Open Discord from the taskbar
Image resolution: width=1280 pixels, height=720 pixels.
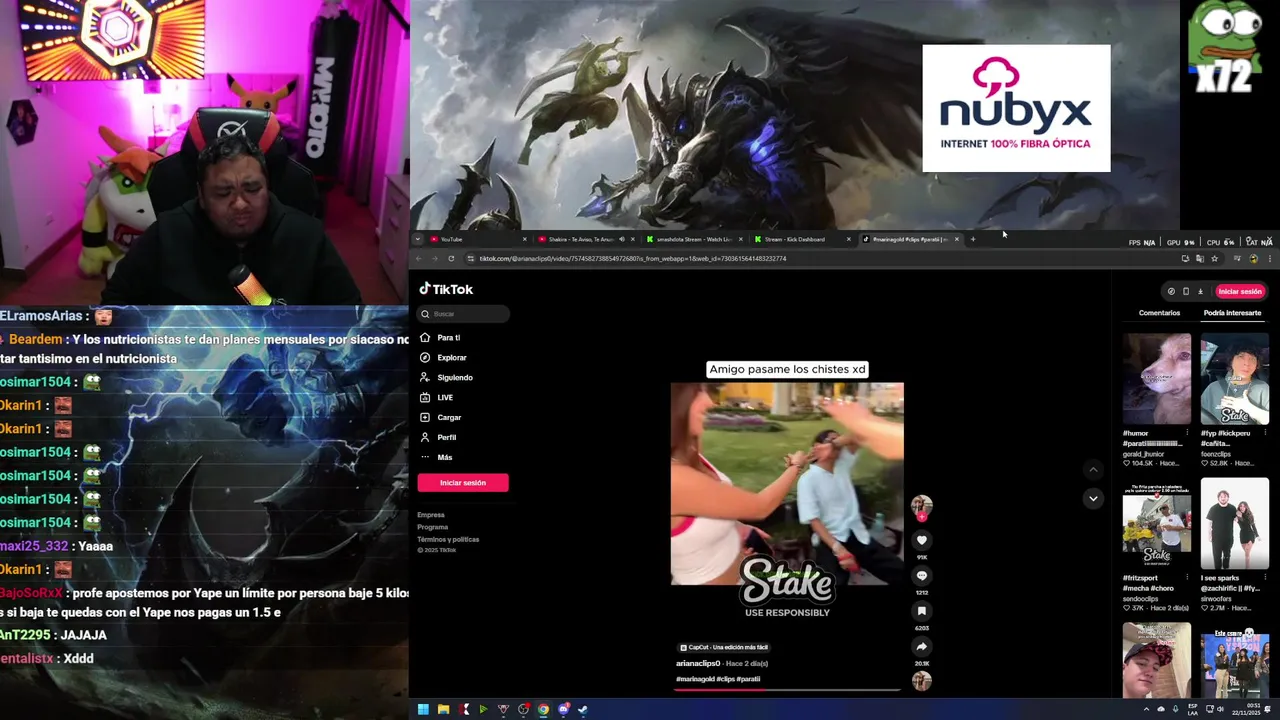563,710
